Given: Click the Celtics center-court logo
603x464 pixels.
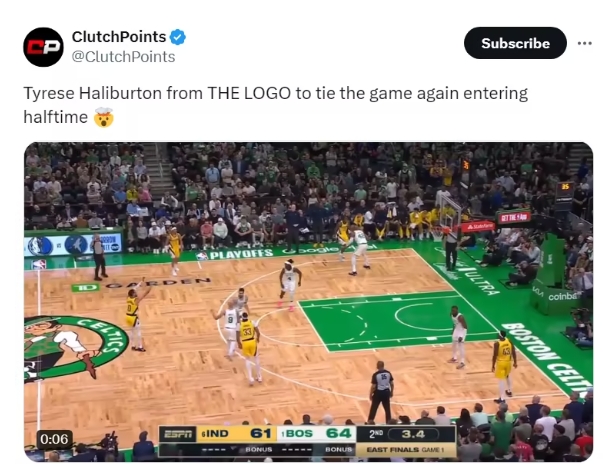Looking at the screenshot, I should pos(73,348).
